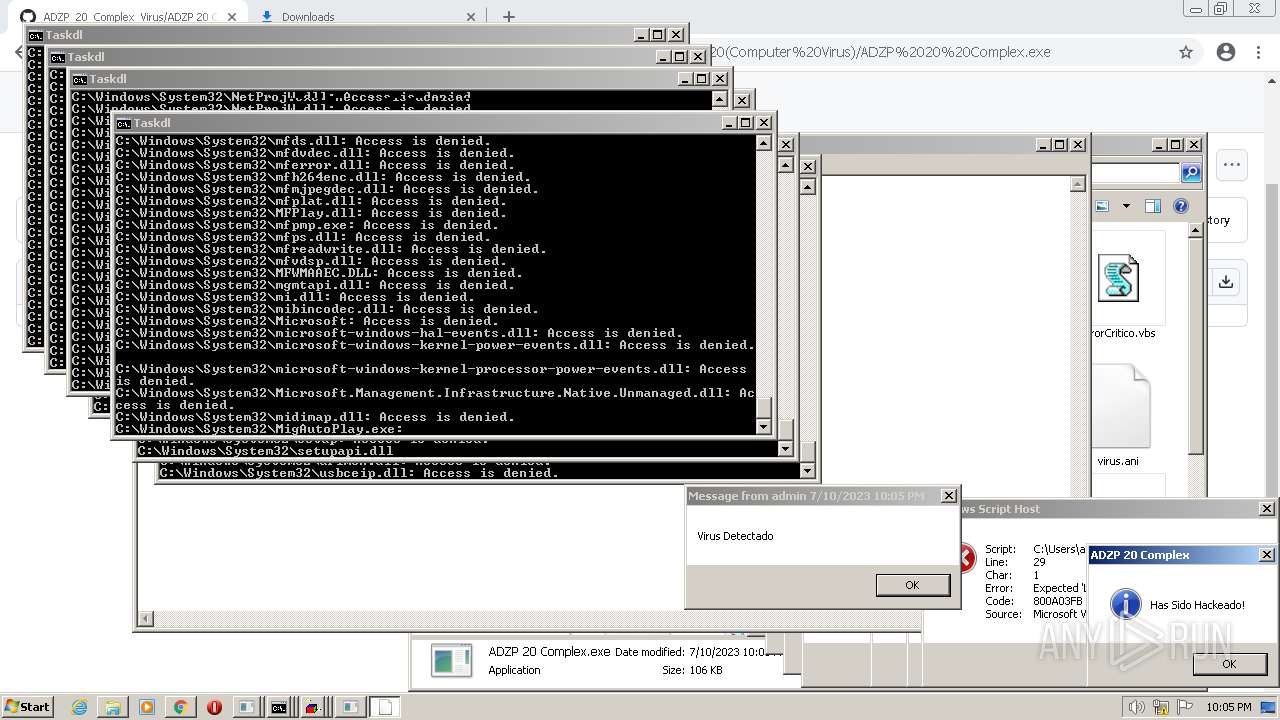Download the raw file via GitHub download icon
This screenshot has width=1280, height=720.
[x=1226, y=282]
